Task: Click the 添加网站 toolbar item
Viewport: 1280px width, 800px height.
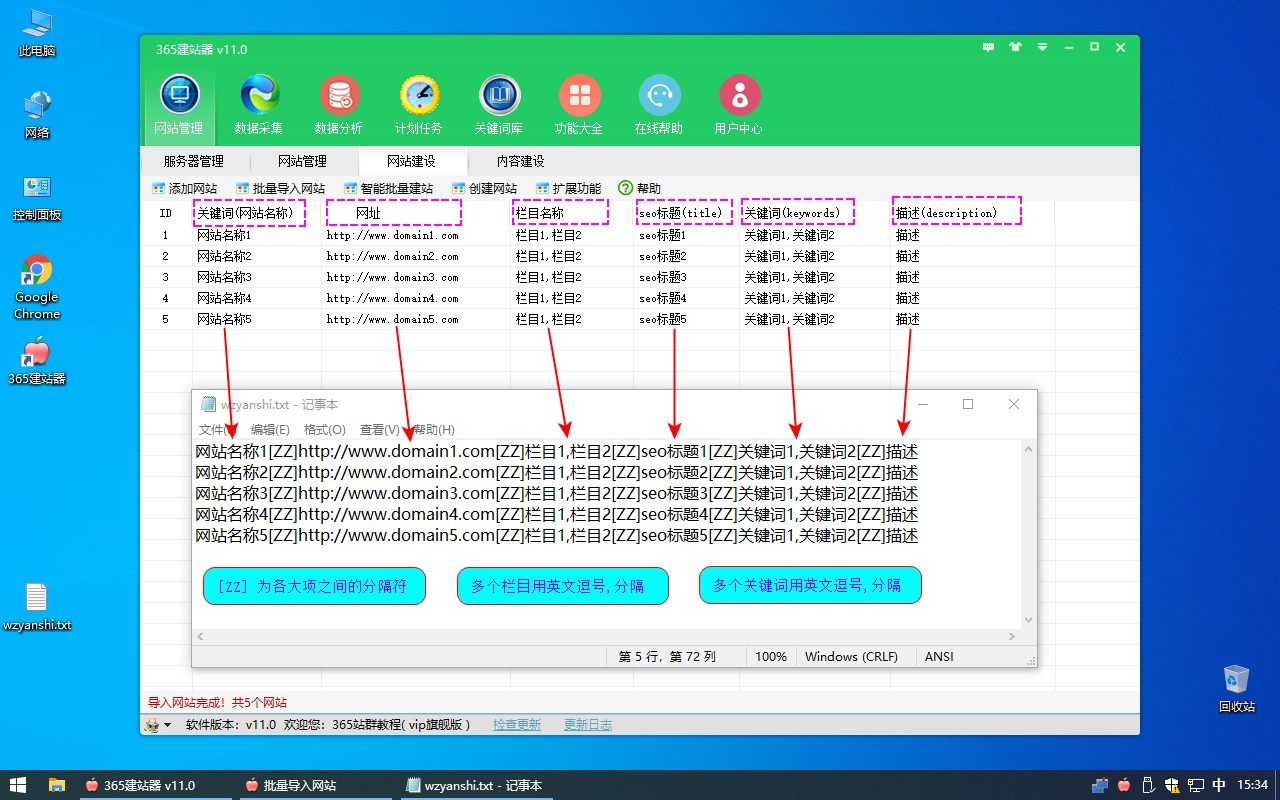Action: pyautogui.click(x=185, y=188)
